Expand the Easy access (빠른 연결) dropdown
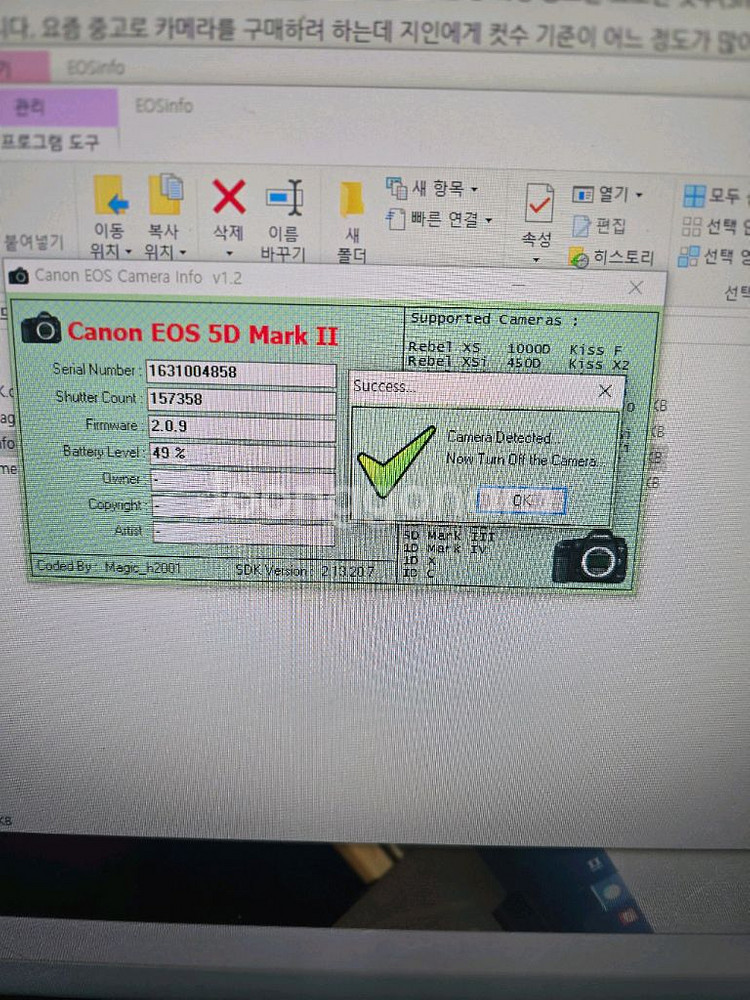The width and height of the screenshot is (750, 1000). (x=488, y=219)
